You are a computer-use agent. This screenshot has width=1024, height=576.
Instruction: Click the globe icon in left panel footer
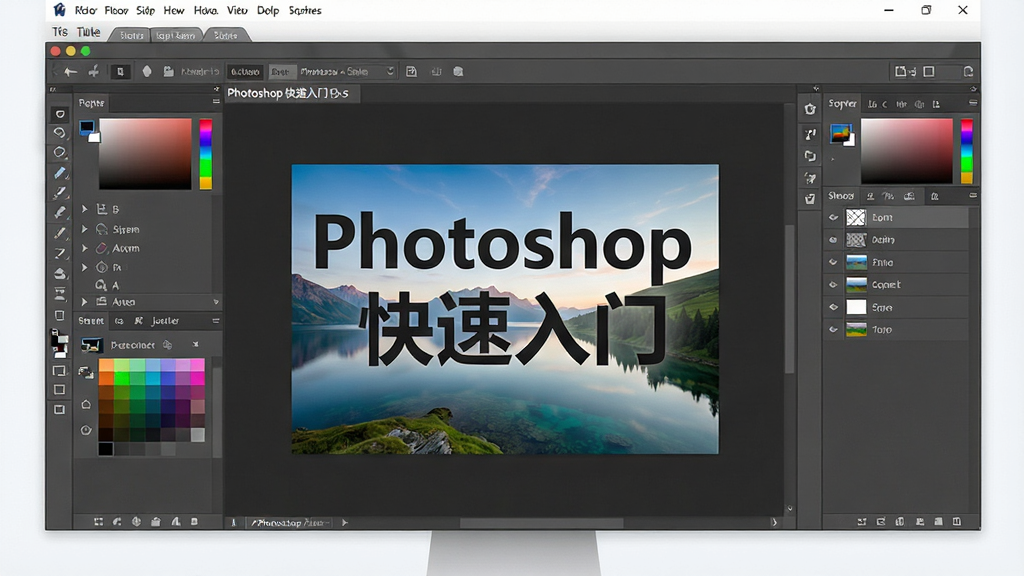coord(136,522)
